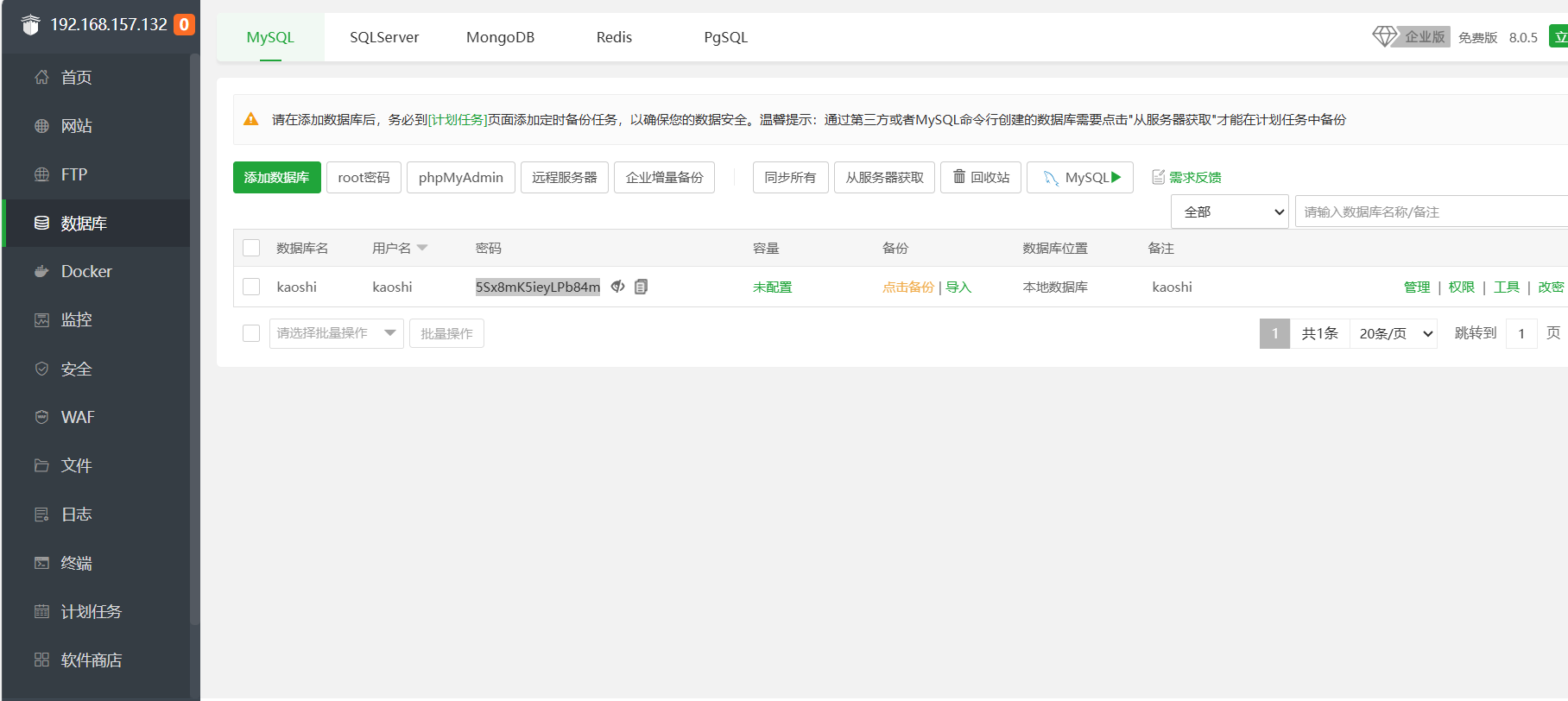The width and height of the screenshot is (1568, 701).
Task: Click the FTP globe icon in sidebar
Action: pos(41,174)
